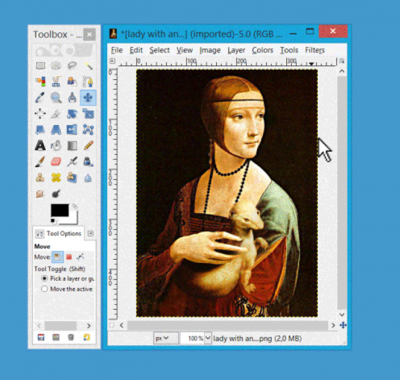This screenshot has height=380, width=400.
Task: Activate the Paintbrush tool
Action: click(40, 162)
